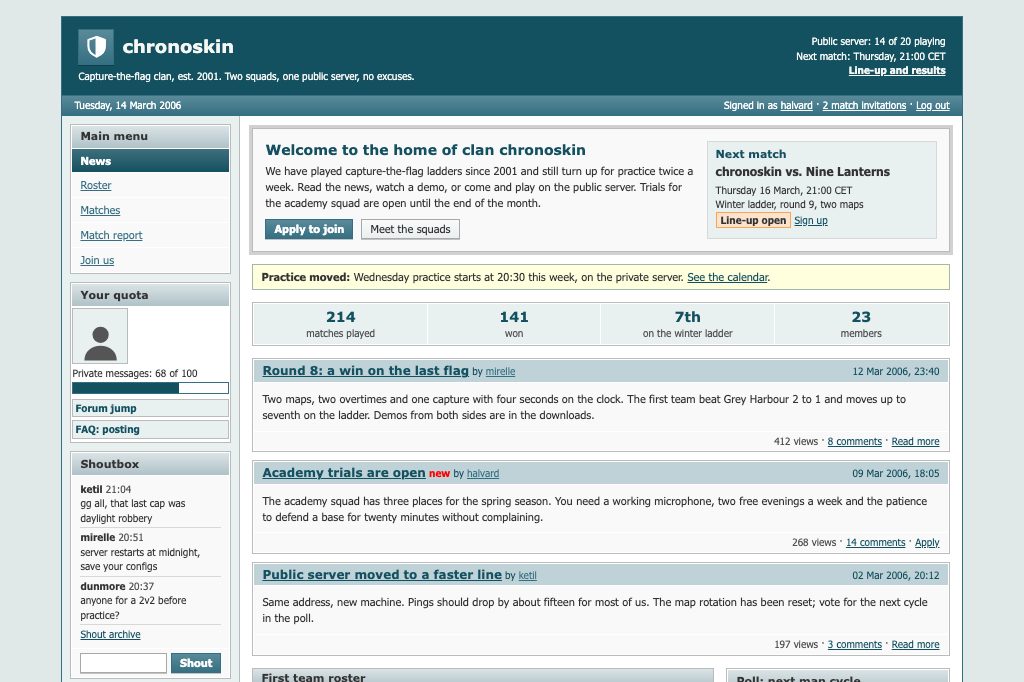Click the Apply to join button
Screen dimensions: 1024x682
pyautogui.click(x=309, y=229)
